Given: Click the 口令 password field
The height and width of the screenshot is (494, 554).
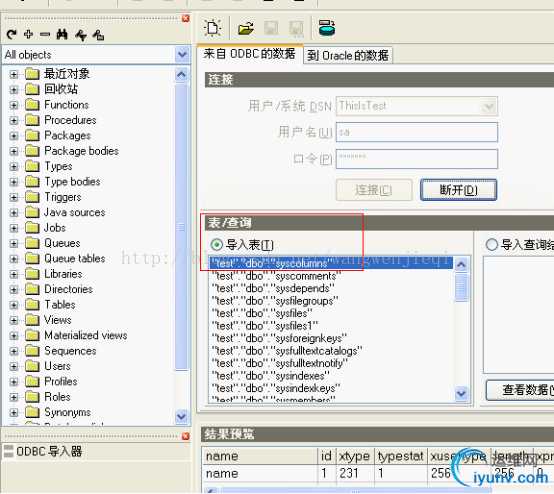Looking at the screenshot, I should click(417, 159).
